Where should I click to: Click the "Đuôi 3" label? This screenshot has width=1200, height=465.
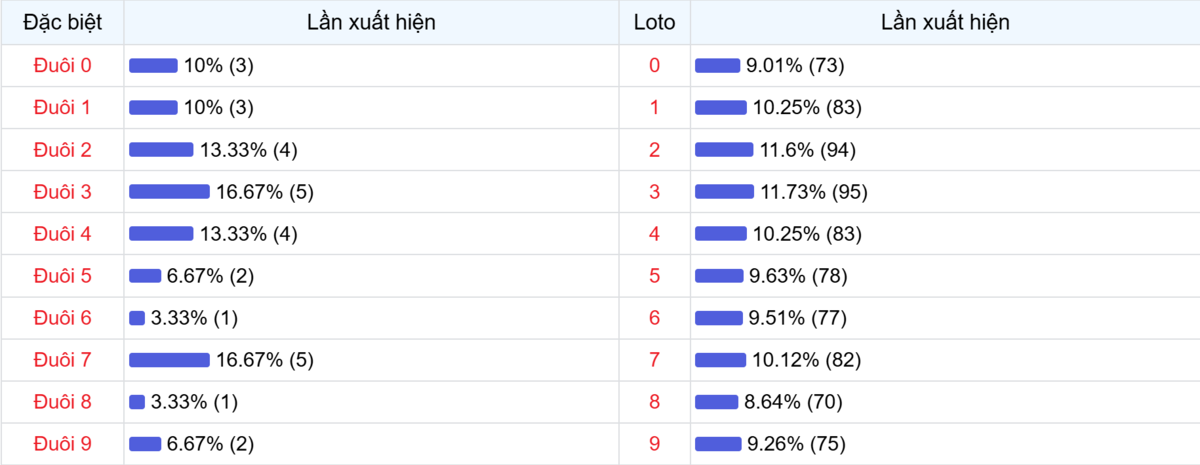[x=62, y=192]
